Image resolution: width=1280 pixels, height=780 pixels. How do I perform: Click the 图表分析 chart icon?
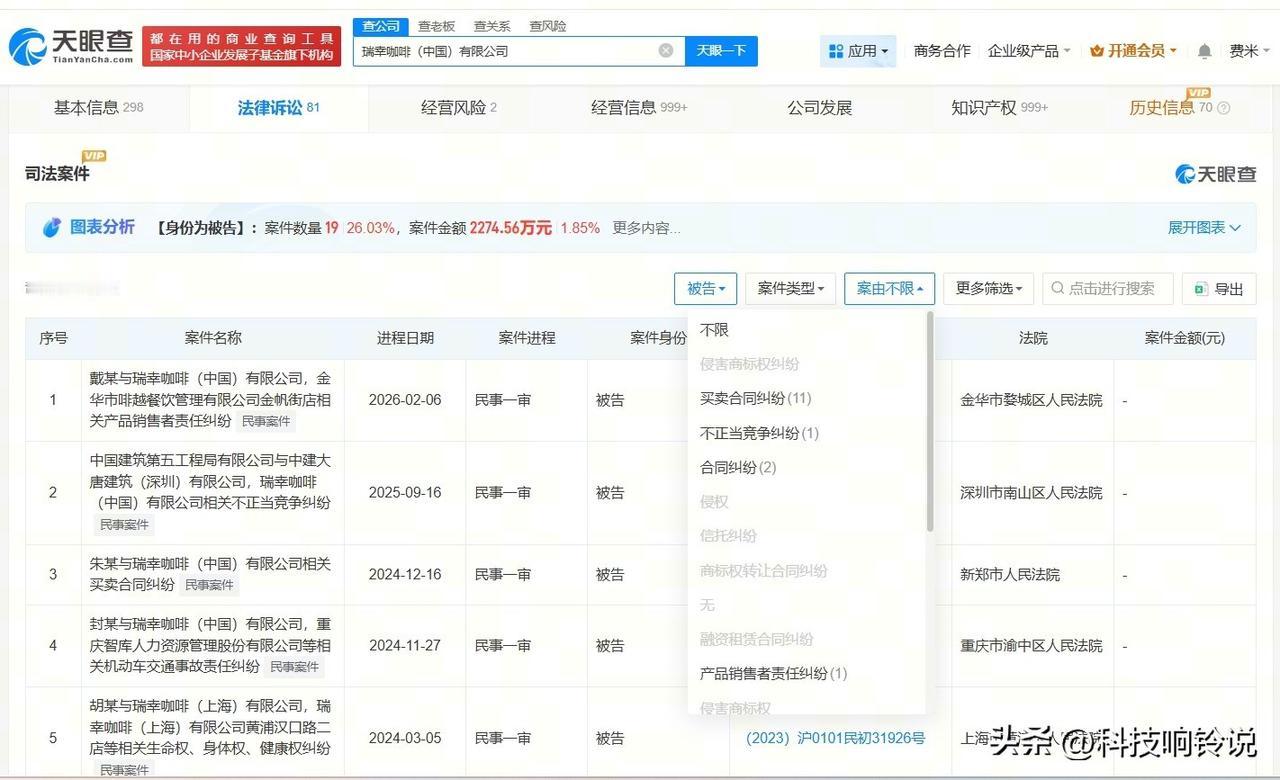tap(52, 228)
